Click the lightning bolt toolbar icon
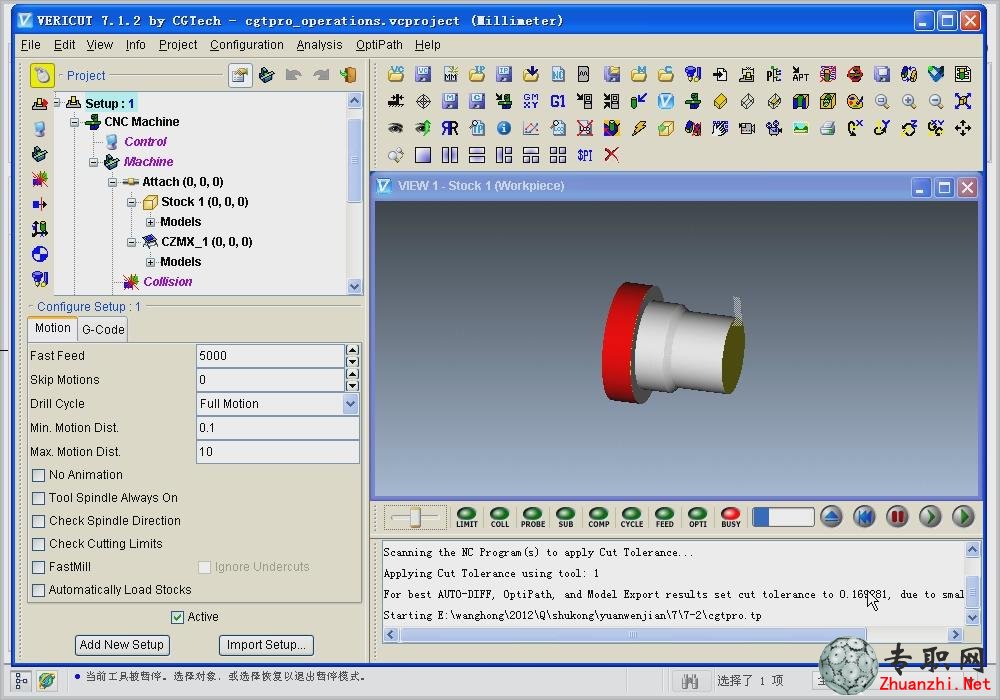 [x=639, y=128]
